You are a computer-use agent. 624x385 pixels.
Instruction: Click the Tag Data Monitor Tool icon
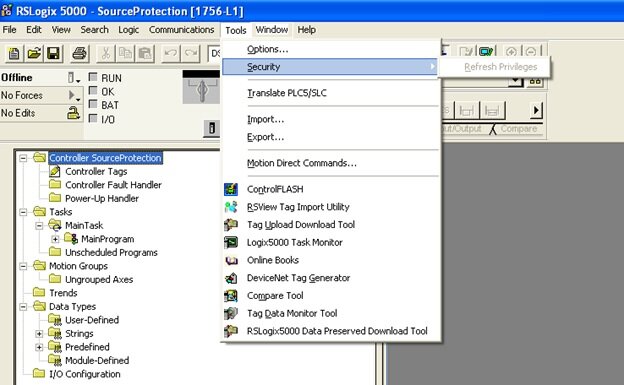pos(231,313)
